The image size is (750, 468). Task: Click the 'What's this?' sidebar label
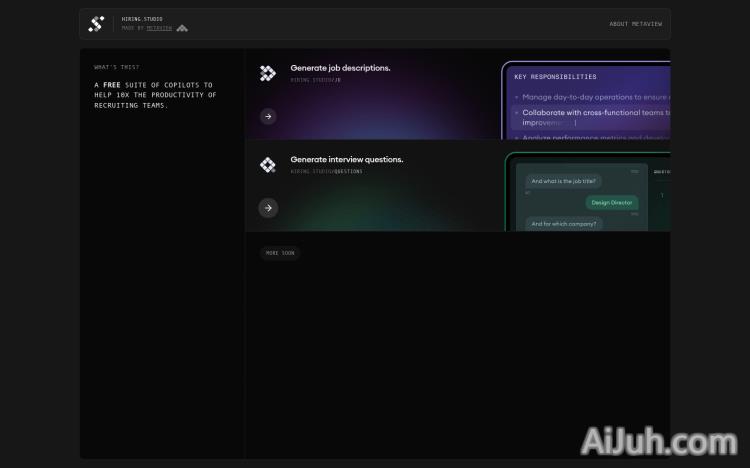point(117,68)
